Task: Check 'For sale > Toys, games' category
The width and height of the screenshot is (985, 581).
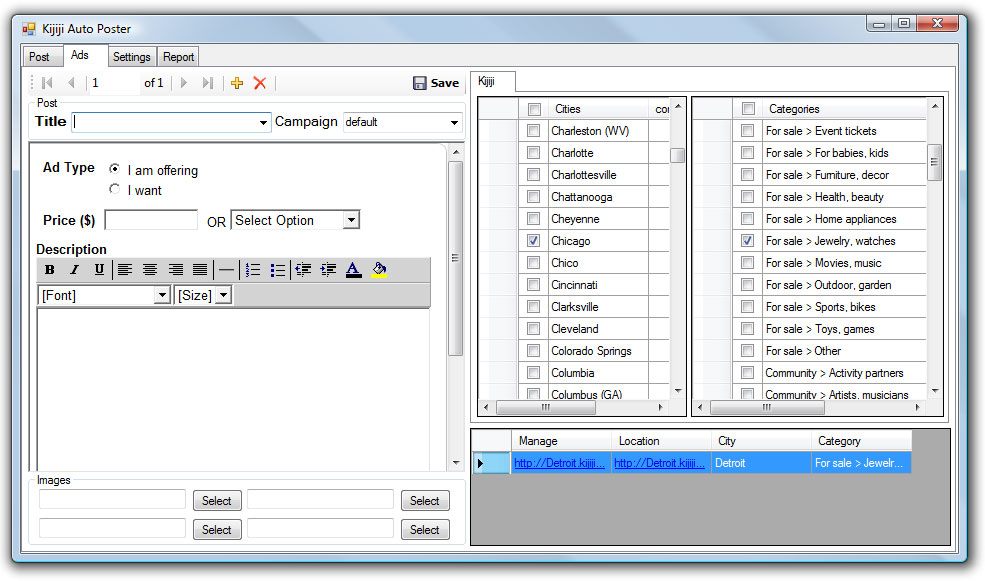Action: pos(748,329)
